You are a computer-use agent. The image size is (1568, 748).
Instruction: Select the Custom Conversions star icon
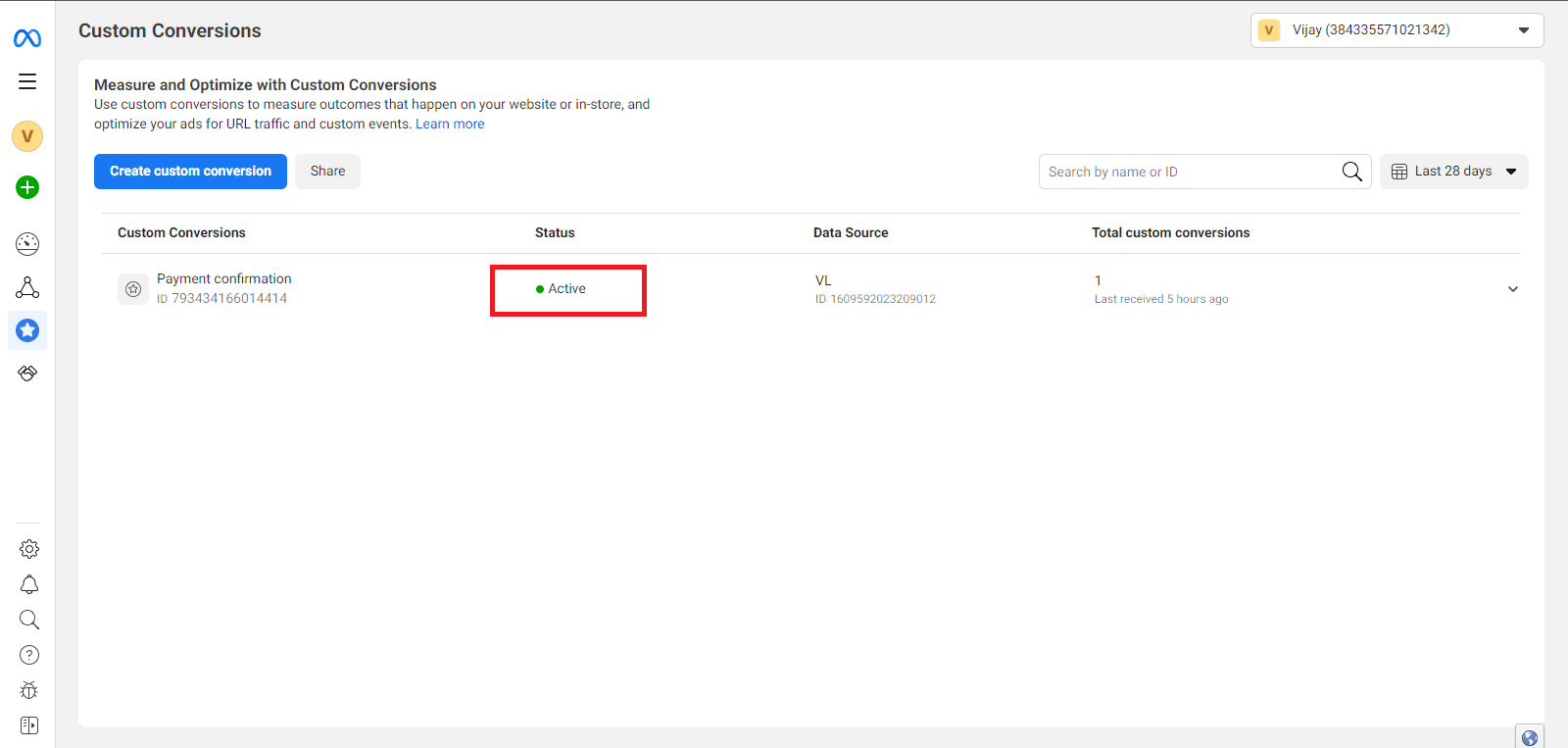point(27,330)
